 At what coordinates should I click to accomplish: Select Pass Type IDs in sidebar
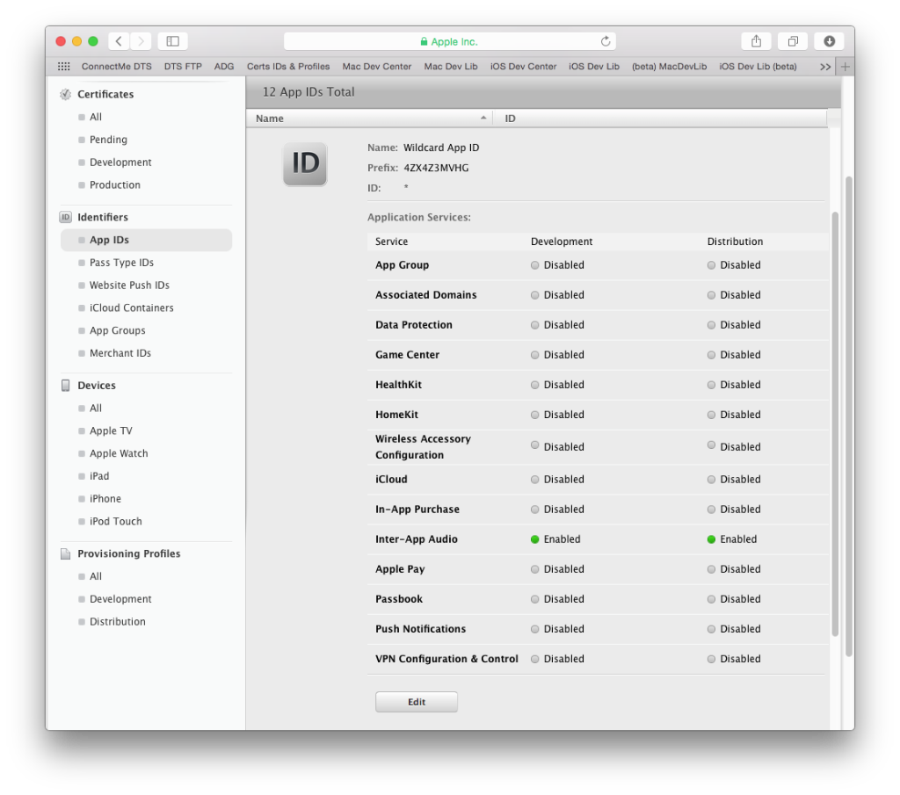[121, 263]
